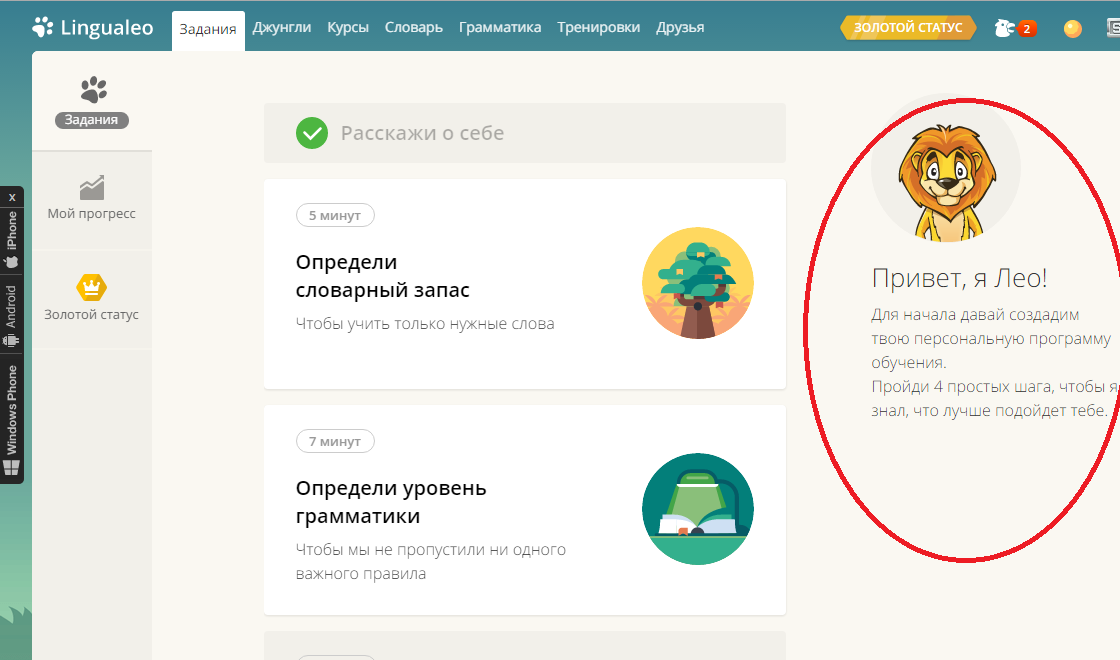
Task: Click the orange meatball currency icon
Action: (x=1071, y=27)
